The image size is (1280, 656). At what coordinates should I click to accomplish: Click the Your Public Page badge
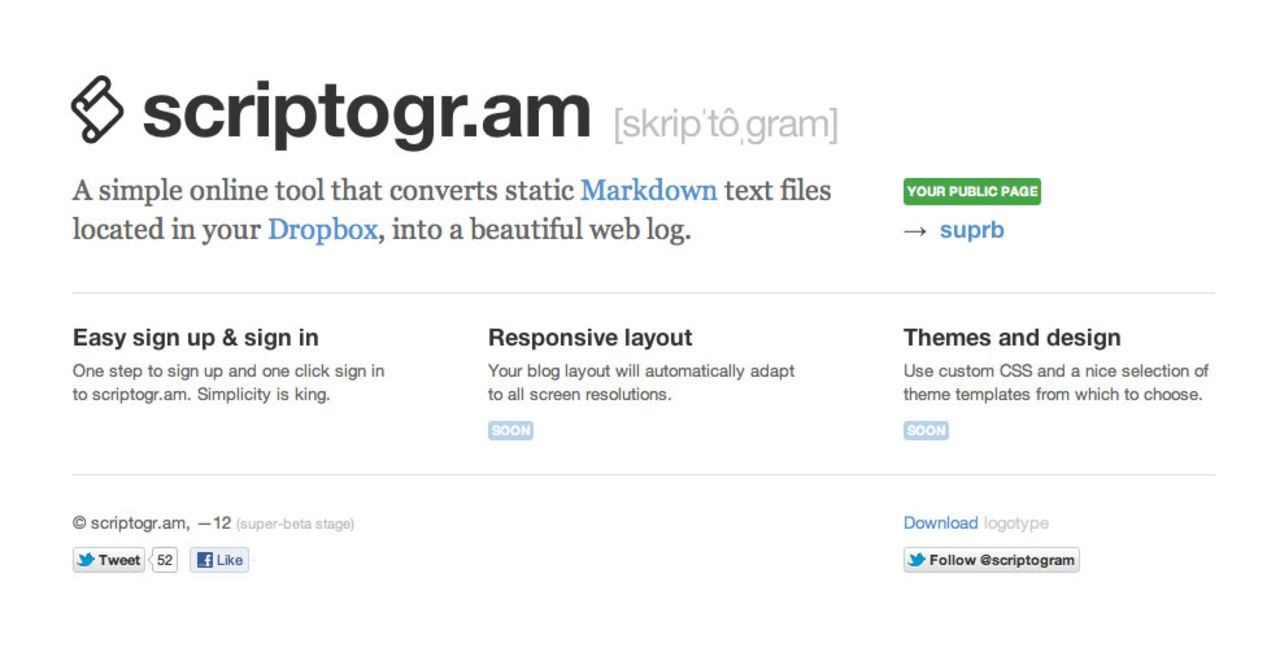(972, 191)
